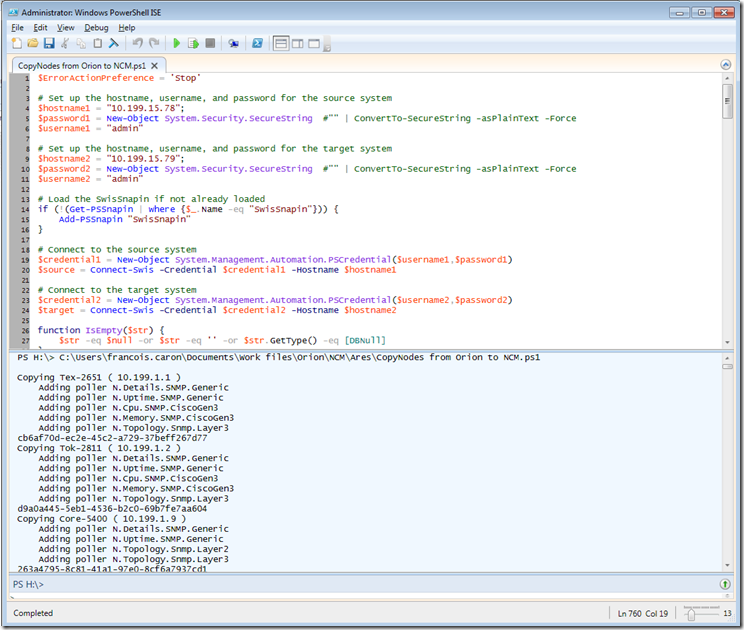Click Get-PSSnapin on line 14
Screen dimensions: 744x630
point(101,209)
